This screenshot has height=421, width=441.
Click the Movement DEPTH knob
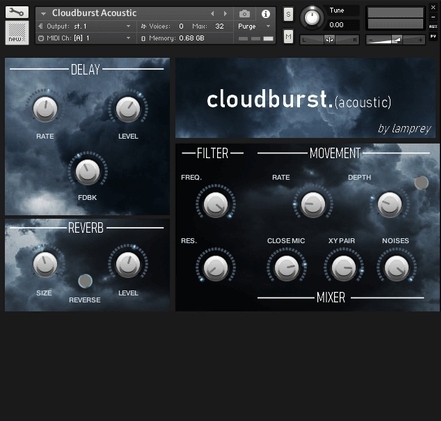pos(389,204)
